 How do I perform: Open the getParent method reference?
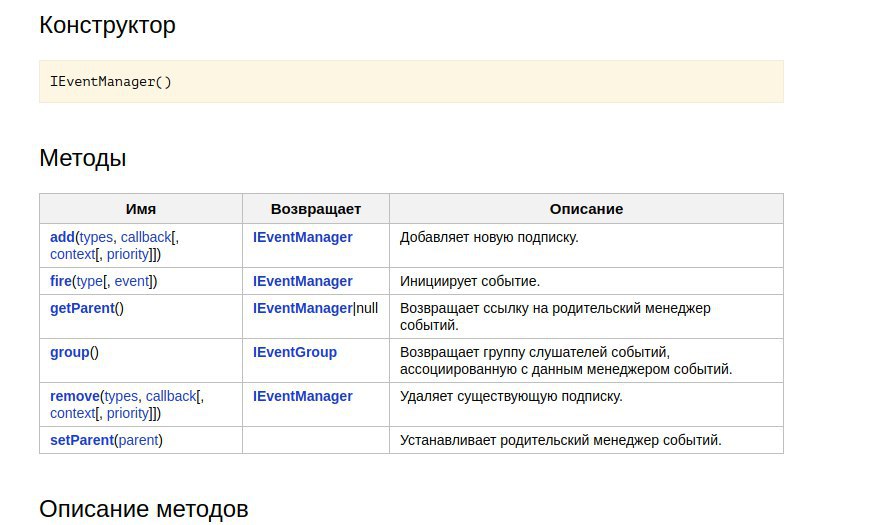(x=82, y=309)
